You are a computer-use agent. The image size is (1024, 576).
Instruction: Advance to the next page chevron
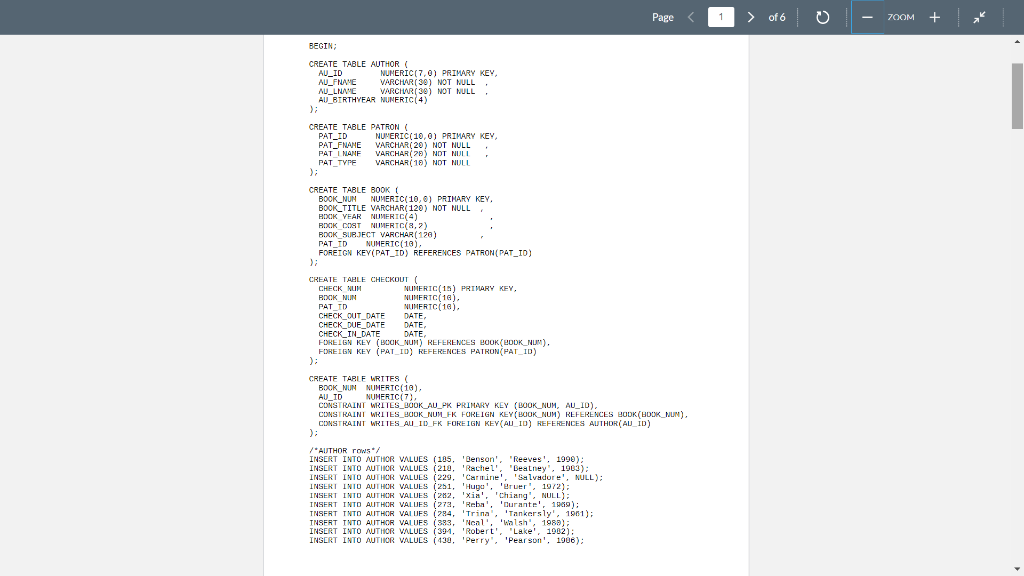[x=751, y=17]
